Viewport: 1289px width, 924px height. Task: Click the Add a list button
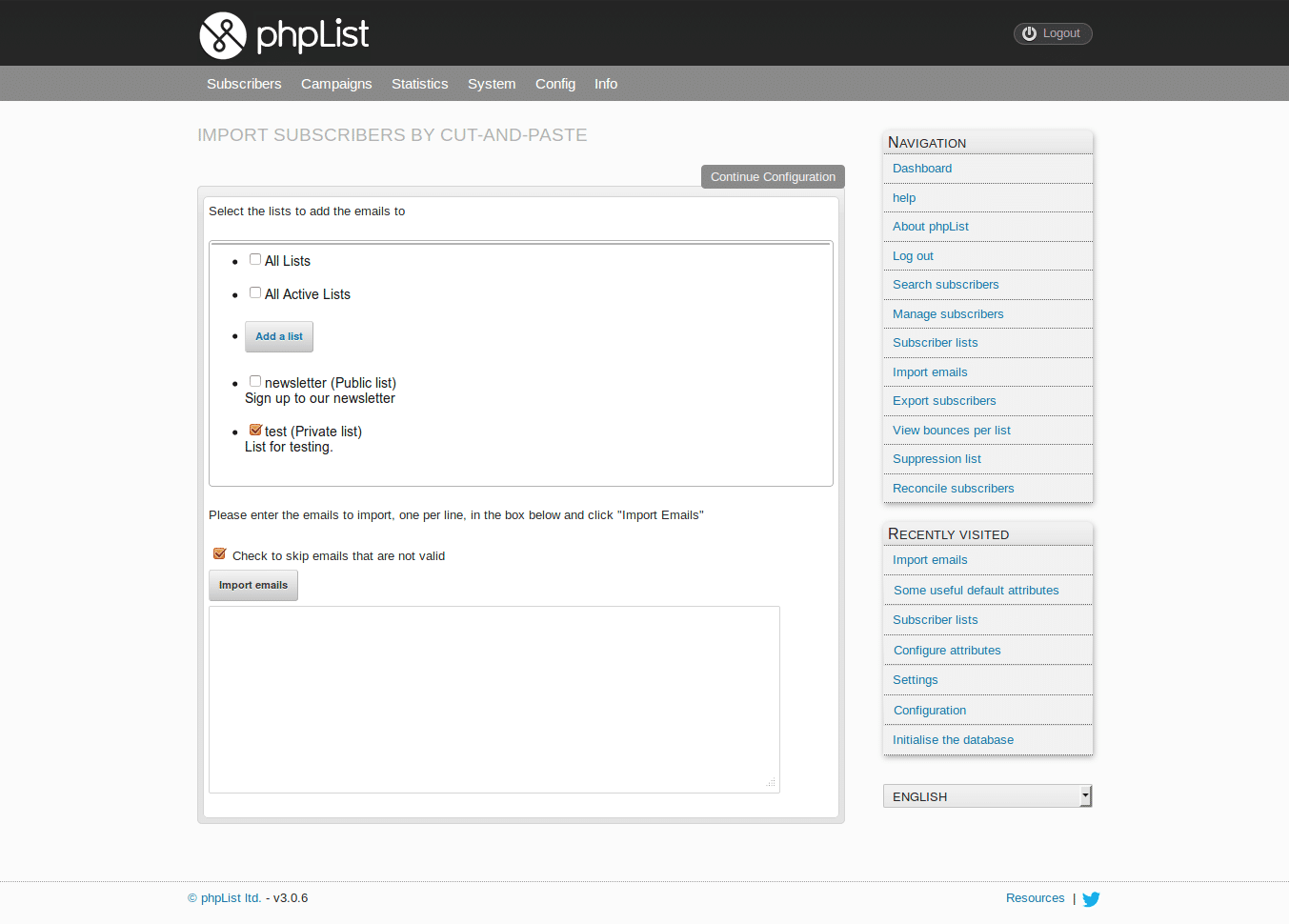pyautogui.click(x=279, y=336)
